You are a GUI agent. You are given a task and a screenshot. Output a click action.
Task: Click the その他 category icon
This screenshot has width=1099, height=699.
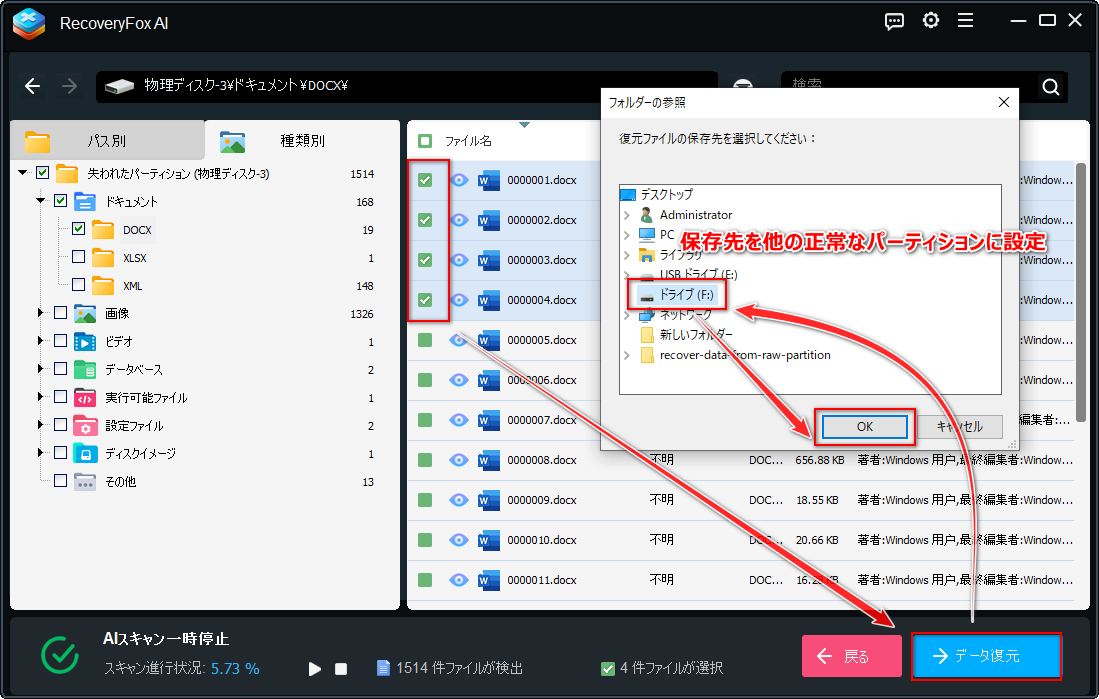point(85,482)
